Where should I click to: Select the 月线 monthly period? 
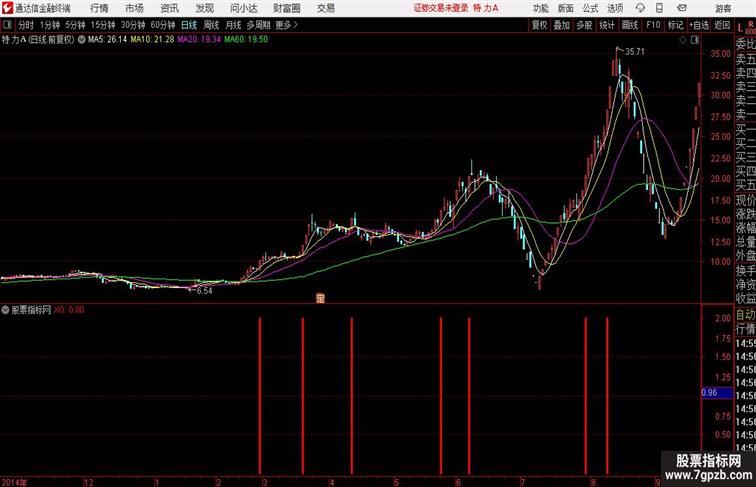click(x=233, y=25)
